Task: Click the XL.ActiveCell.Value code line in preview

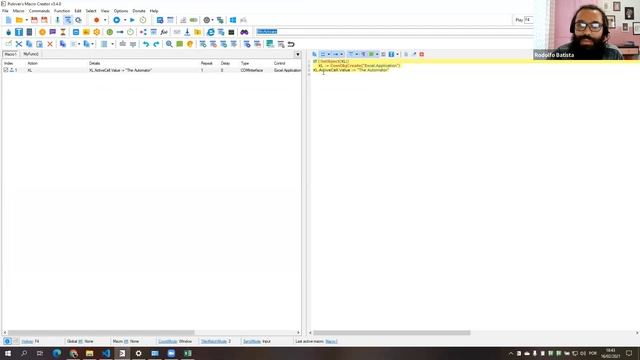Action: [x=351, y=70]
